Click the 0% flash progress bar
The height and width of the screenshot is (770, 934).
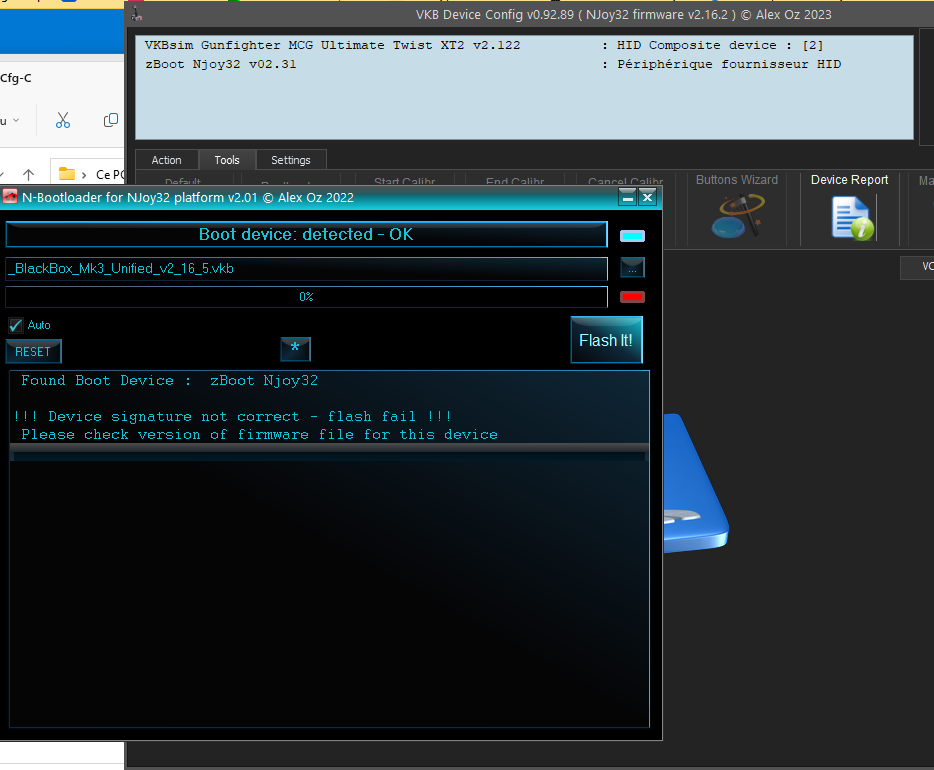(306, 297)
